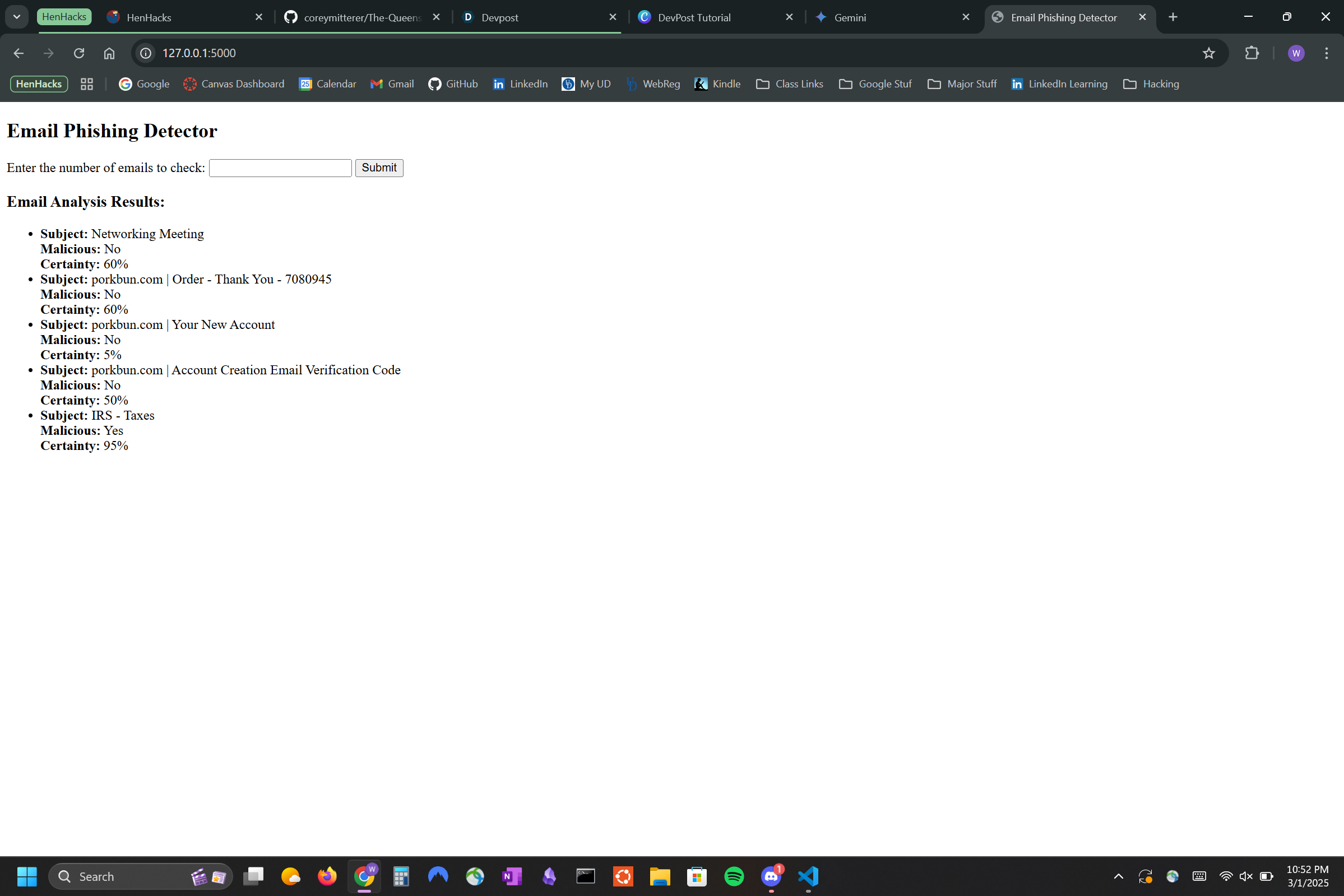The image size is (1344, 896).
Task: Open the Chrome three-dot menu
Action: tap(1326, 53)
